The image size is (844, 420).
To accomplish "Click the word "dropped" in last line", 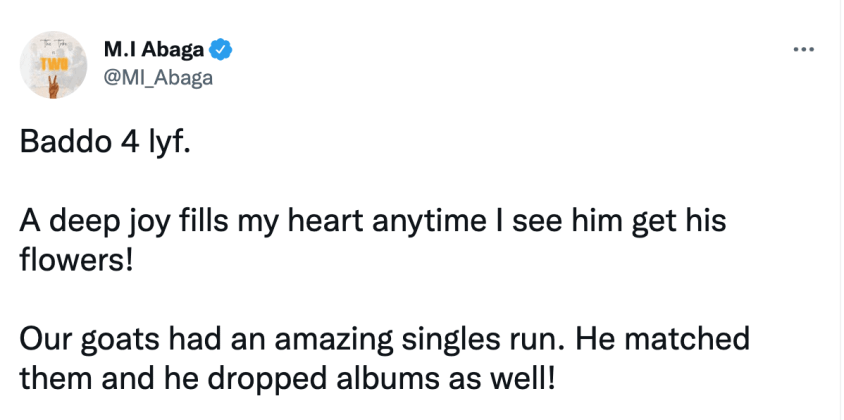I will 251,376.
